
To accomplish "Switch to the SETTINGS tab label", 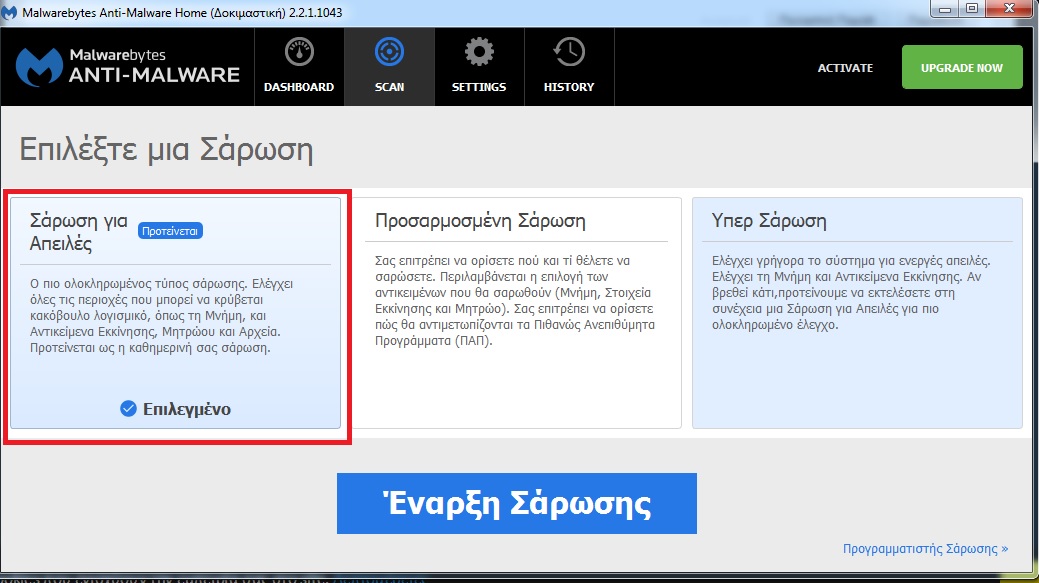I will click(479, 87).
